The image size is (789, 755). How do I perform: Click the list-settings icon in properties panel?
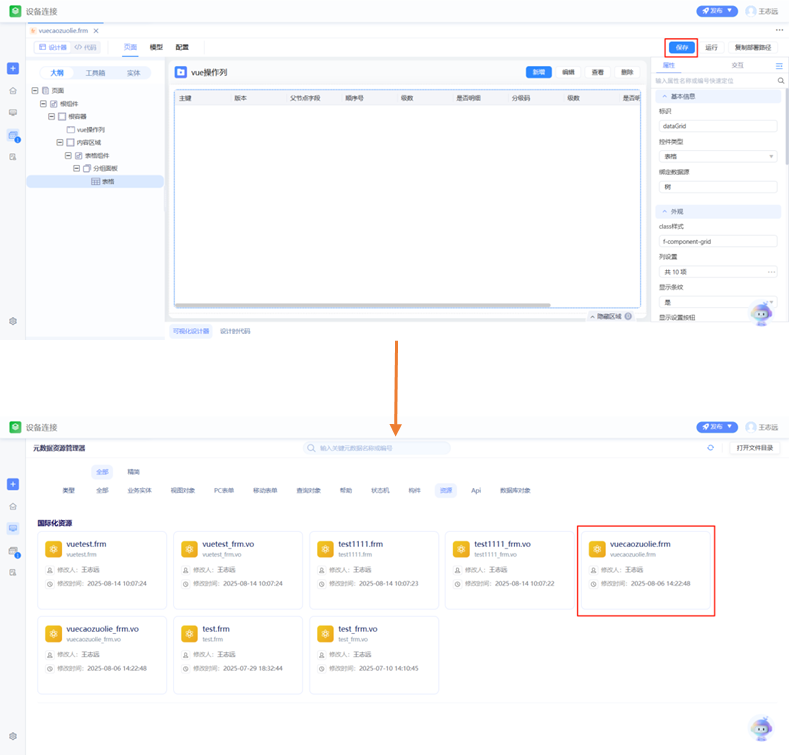[x=779, y=66]
